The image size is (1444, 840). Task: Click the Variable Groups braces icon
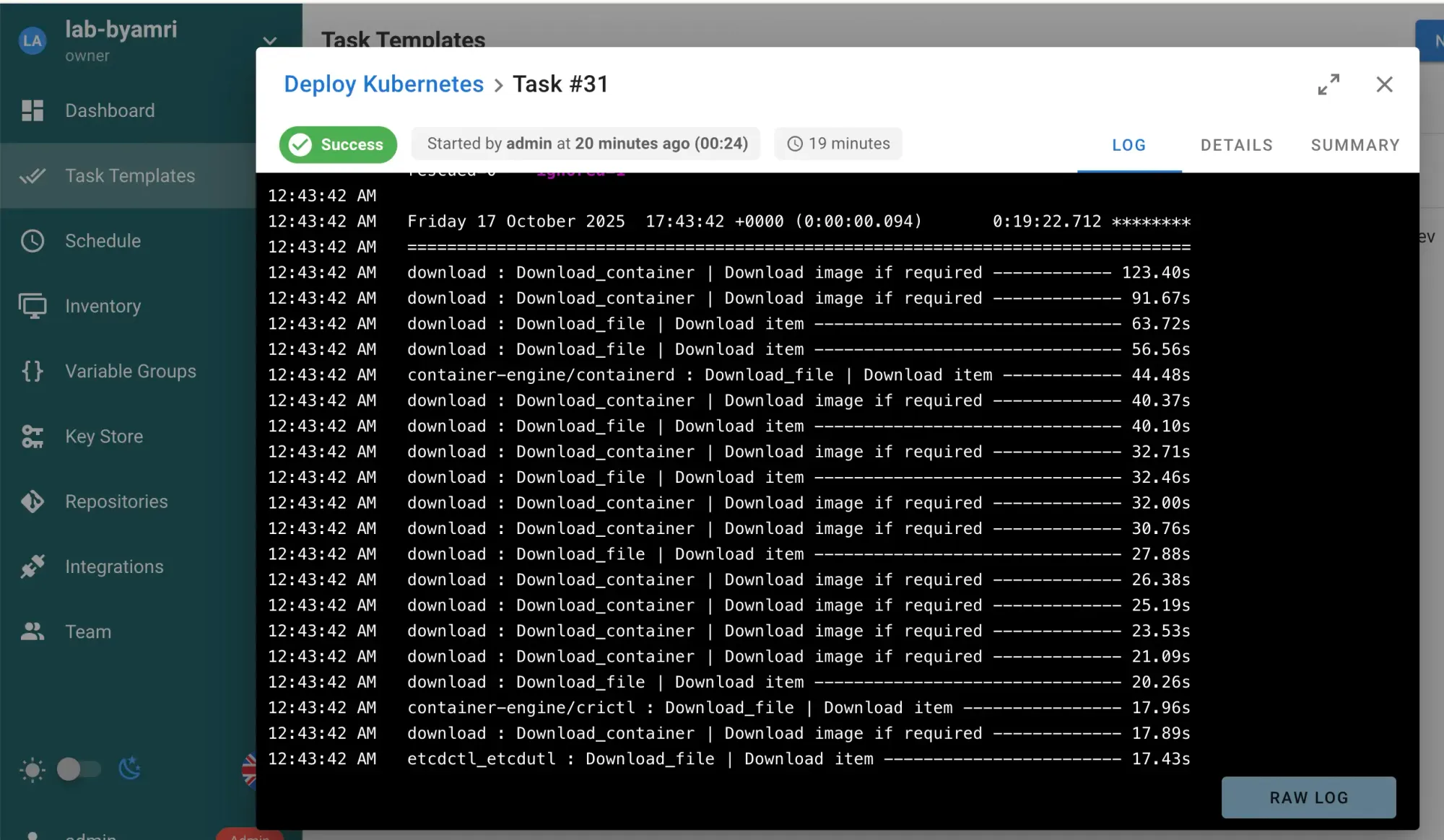click(x=32, y=371)
